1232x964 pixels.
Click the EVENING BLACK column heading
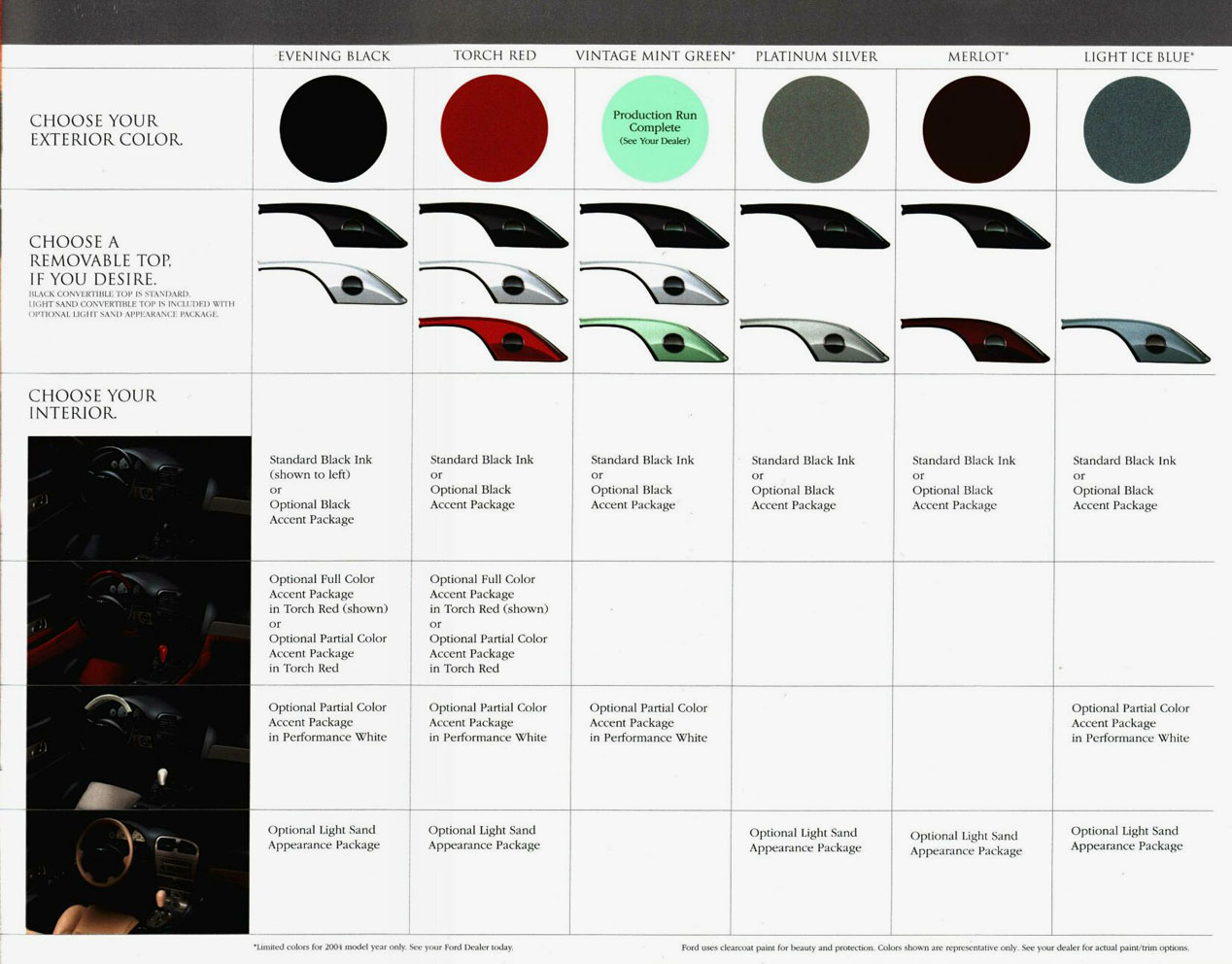(x=333, y=56)
